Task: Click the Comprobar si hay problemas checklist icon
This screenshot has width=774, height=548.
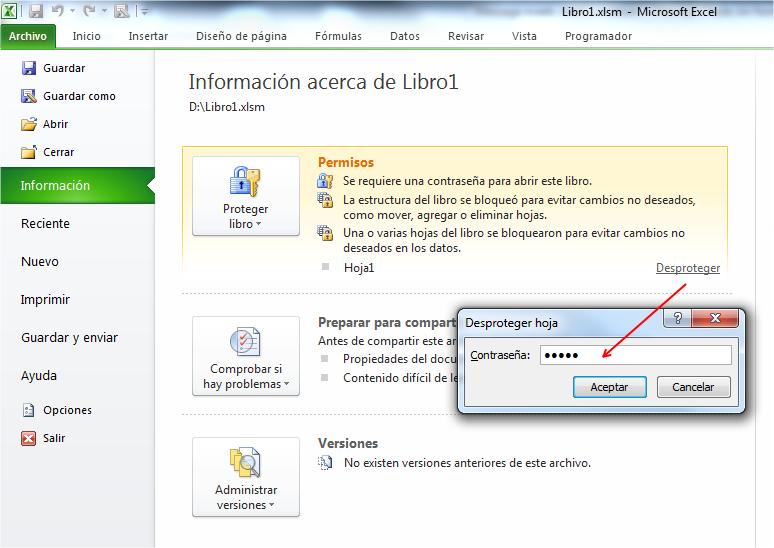Action: [245, 342]
